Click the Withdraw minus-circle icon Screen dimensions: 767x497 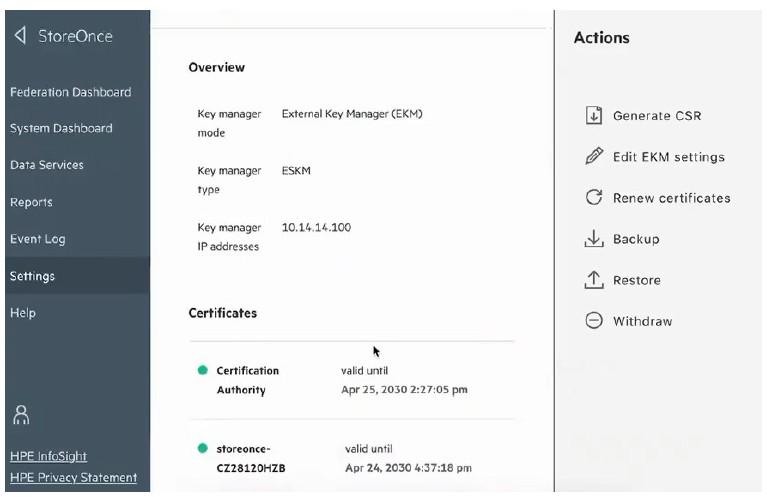pos(594,321)
